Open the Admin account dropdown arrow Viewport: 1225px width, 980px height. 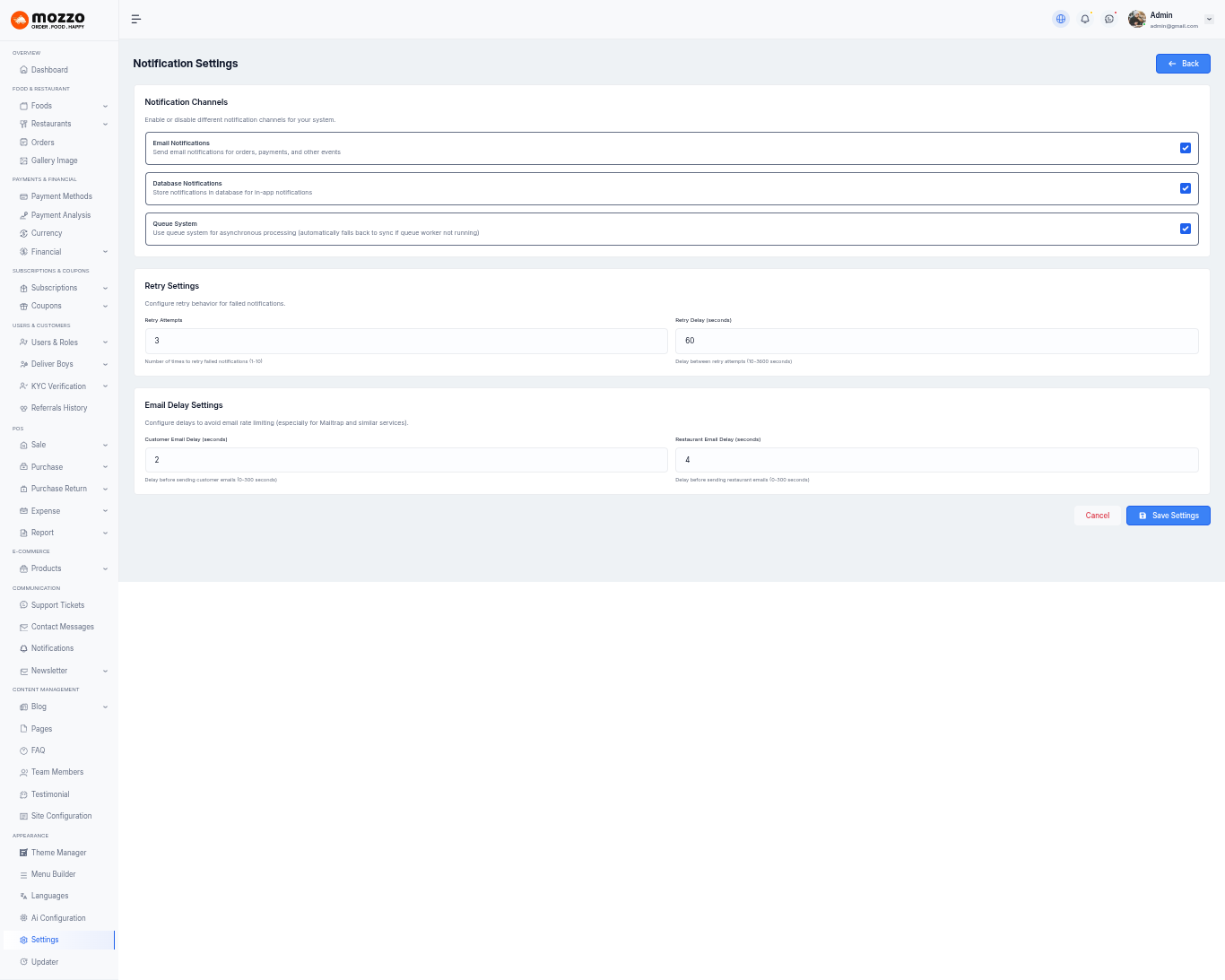pos(1209,19)
